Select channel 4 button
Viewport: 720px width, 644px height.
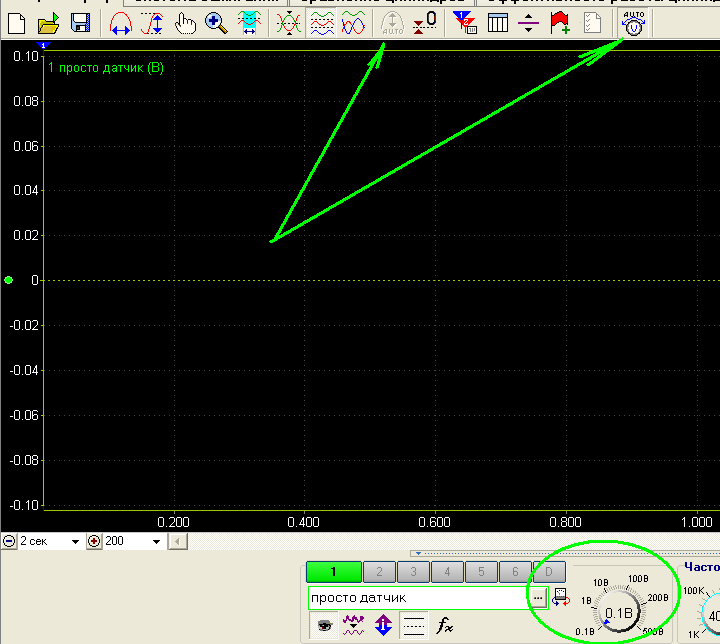coord(447,572)
